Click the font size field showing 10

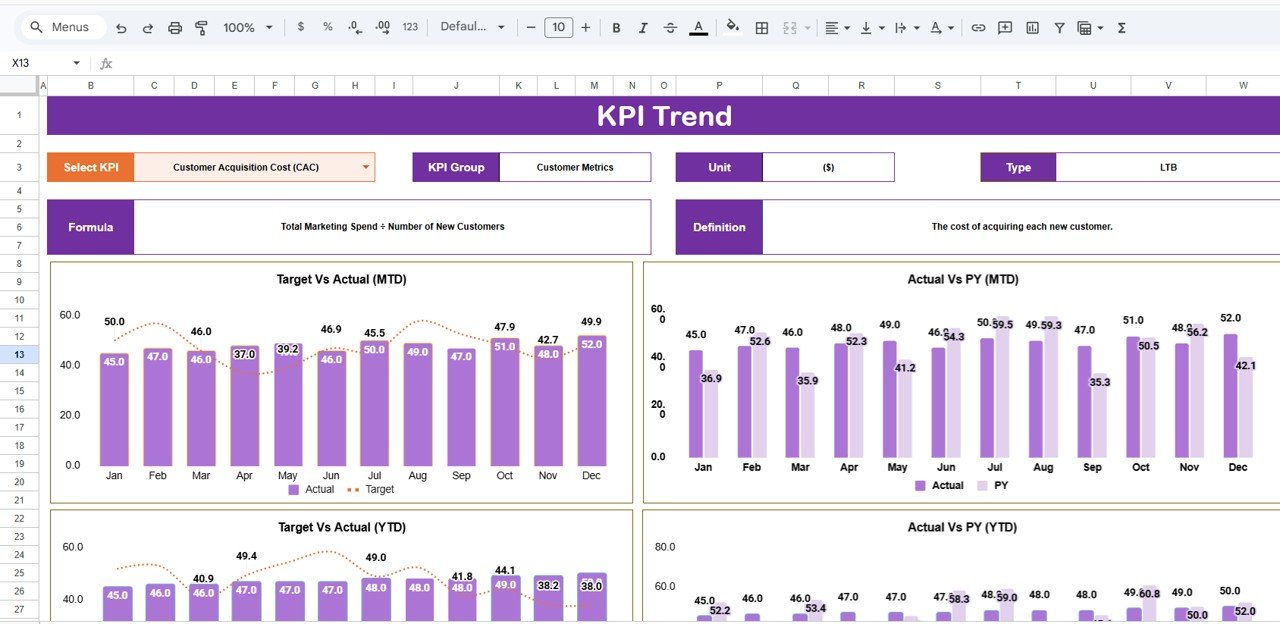558,28
